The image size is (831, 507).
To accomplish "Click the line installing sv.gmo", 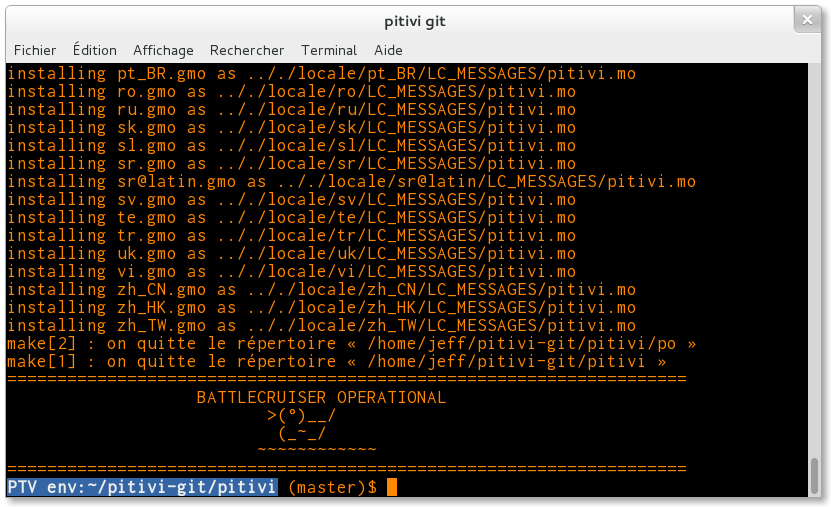I will [x=291, y=200].
